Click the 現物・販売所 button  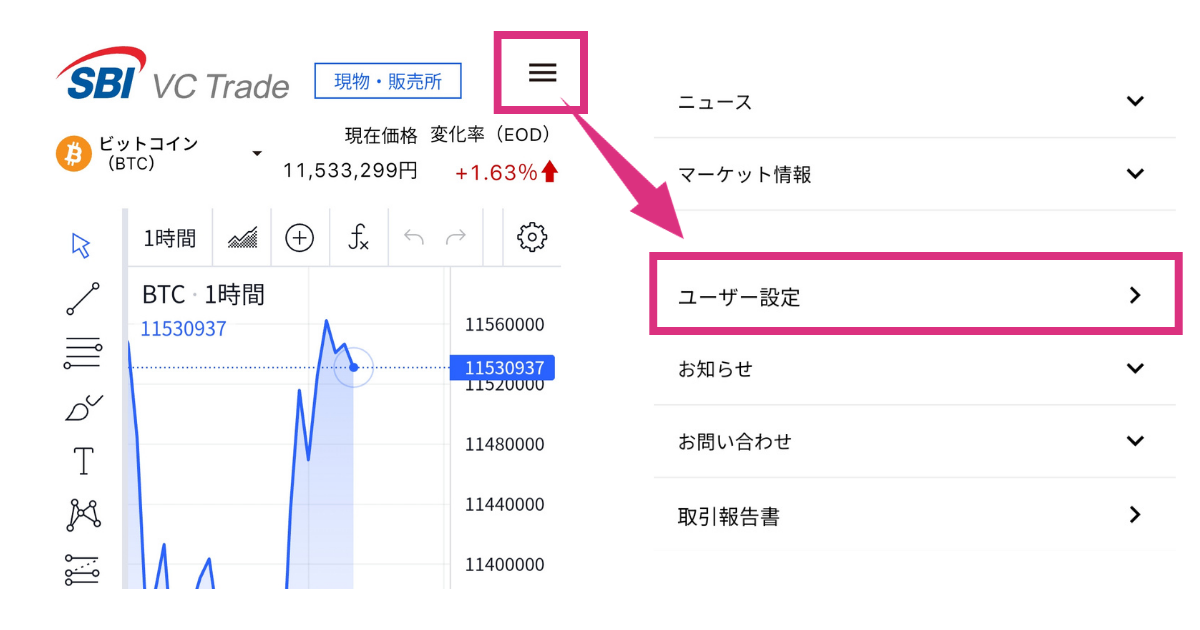(388, 82)
